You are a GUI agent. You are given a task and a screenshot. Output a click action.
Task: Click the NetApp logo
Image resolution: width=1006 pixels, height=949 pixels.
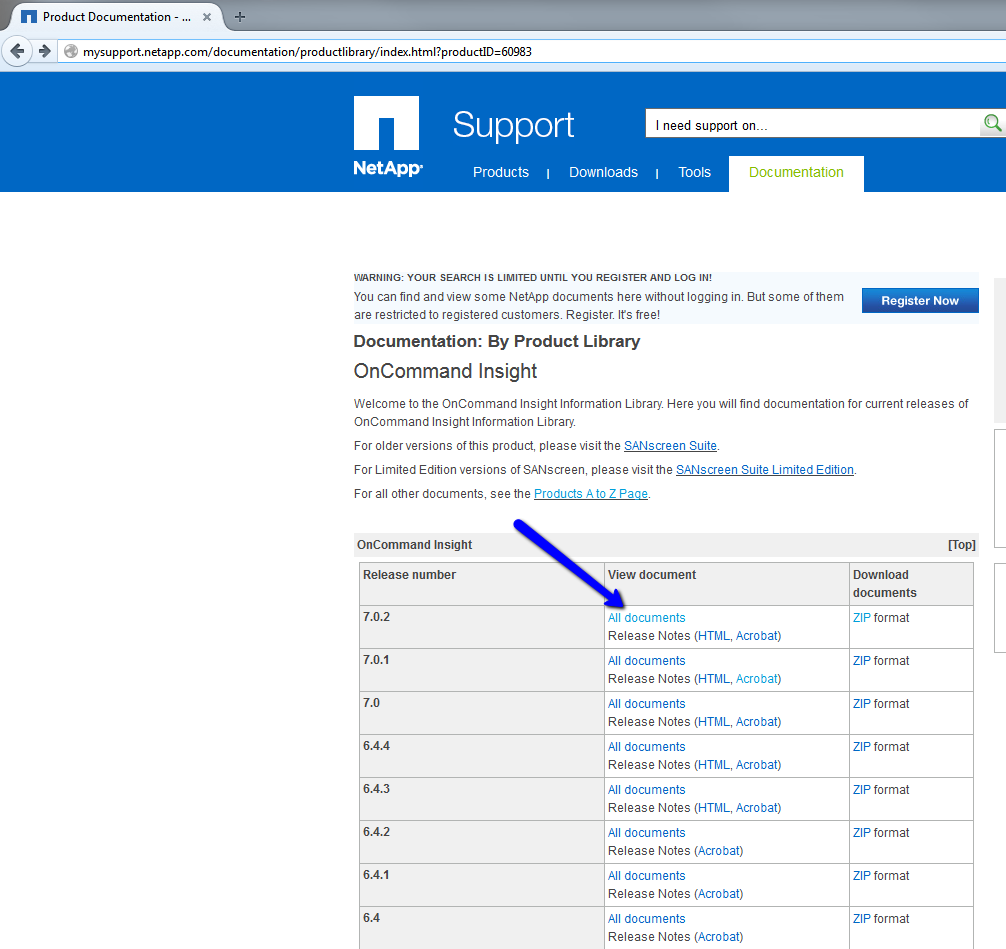point(388,136)
